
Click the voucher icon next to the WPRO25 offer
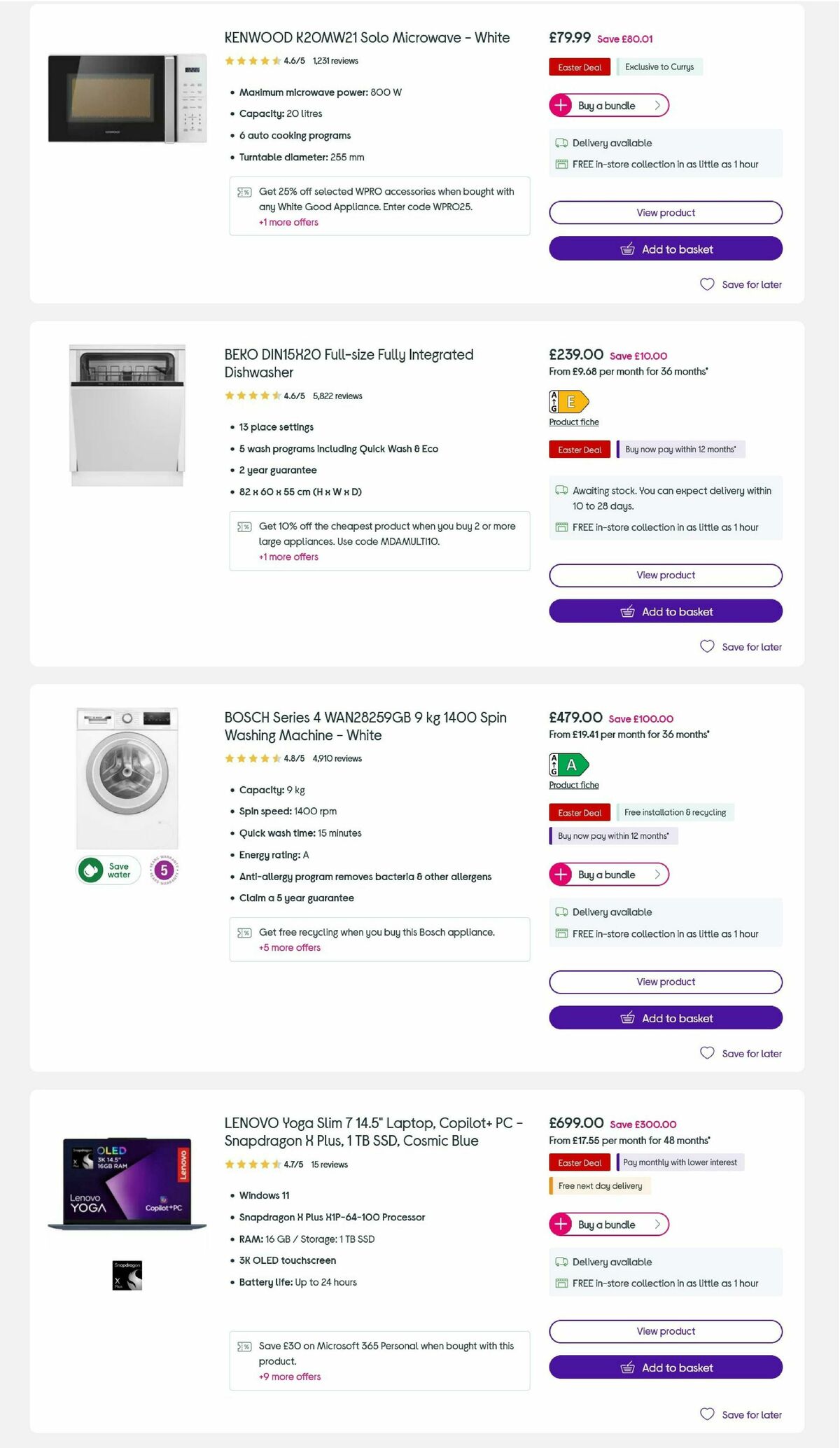(244, 191)
